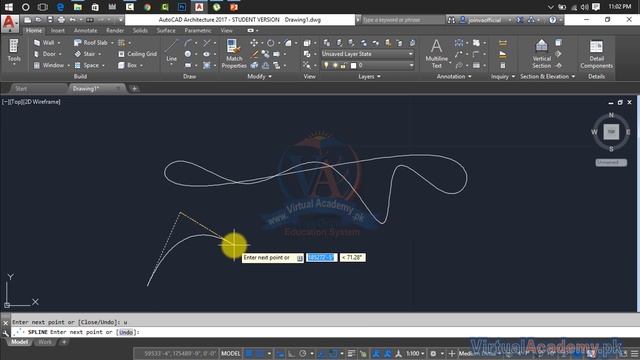The image size is (640, 360).
Task: Select the Line draw tool
Action: point(171,50)
